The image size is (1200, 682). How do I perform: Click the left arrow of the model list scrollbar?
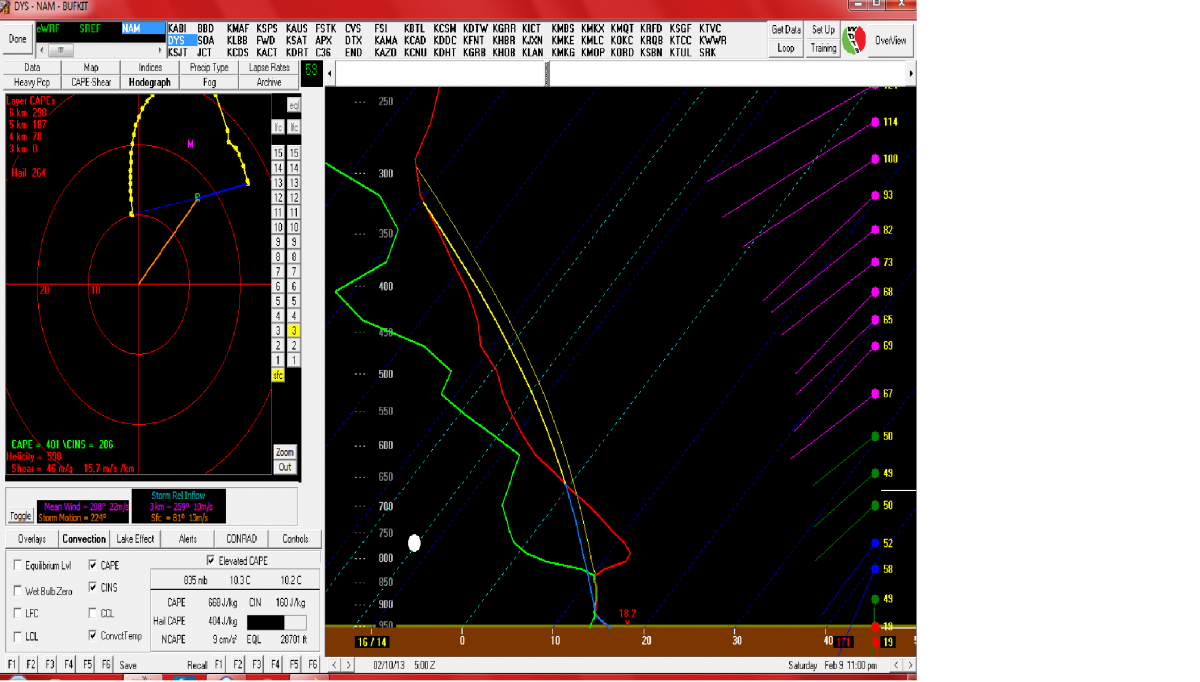(41, 48)
